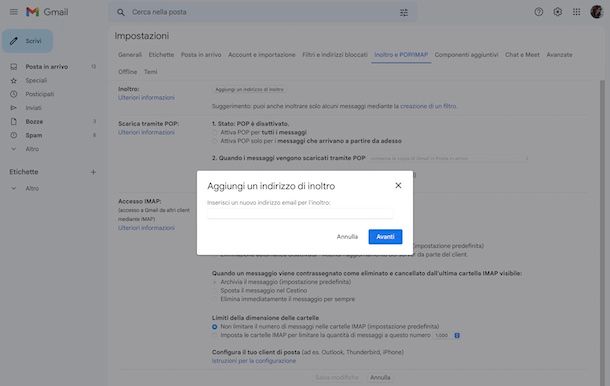Image resolution: width=610 pixels, height=386 pixels.
Task: Click the Gmail logo
Action: (x=47, y=12)
